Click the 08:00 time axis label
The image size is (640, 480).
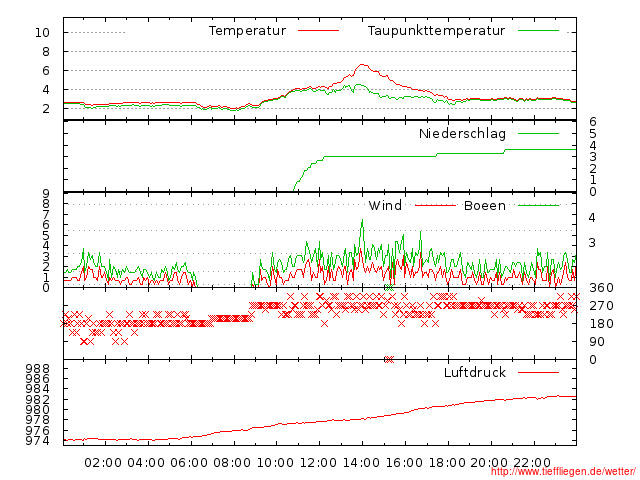pyautogui.click(x=232, y=463)
